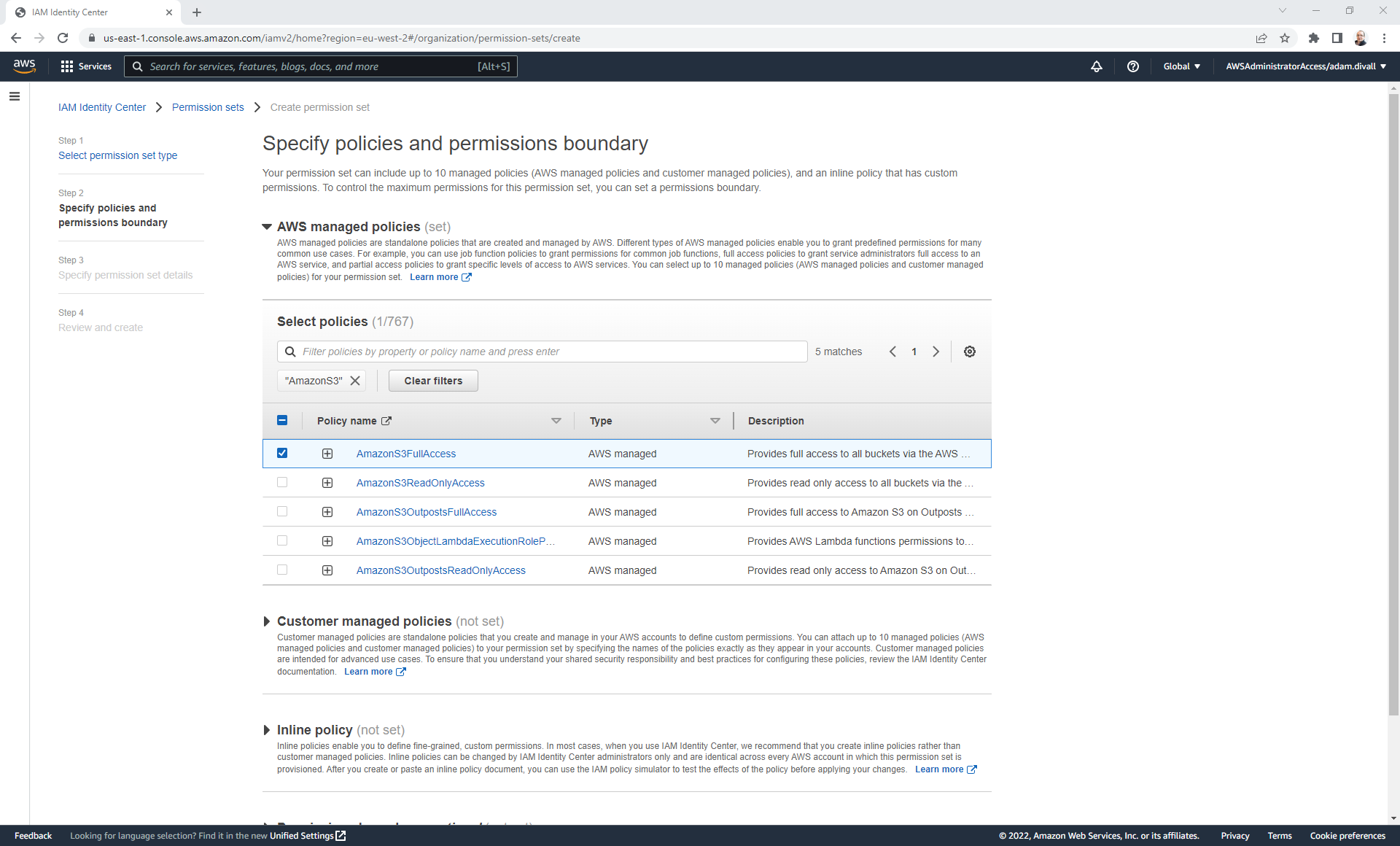The height and width of the screenshot is (846, 1400).
Task: Open the notifications bell icon
Action: pos(1097,66)
